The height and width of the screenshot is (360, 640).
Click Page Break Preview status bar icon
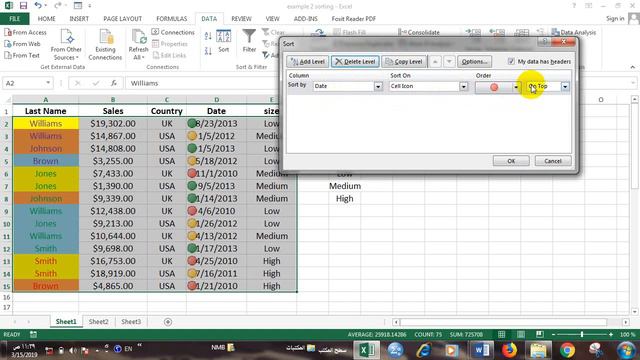click(x=540, y=334)
